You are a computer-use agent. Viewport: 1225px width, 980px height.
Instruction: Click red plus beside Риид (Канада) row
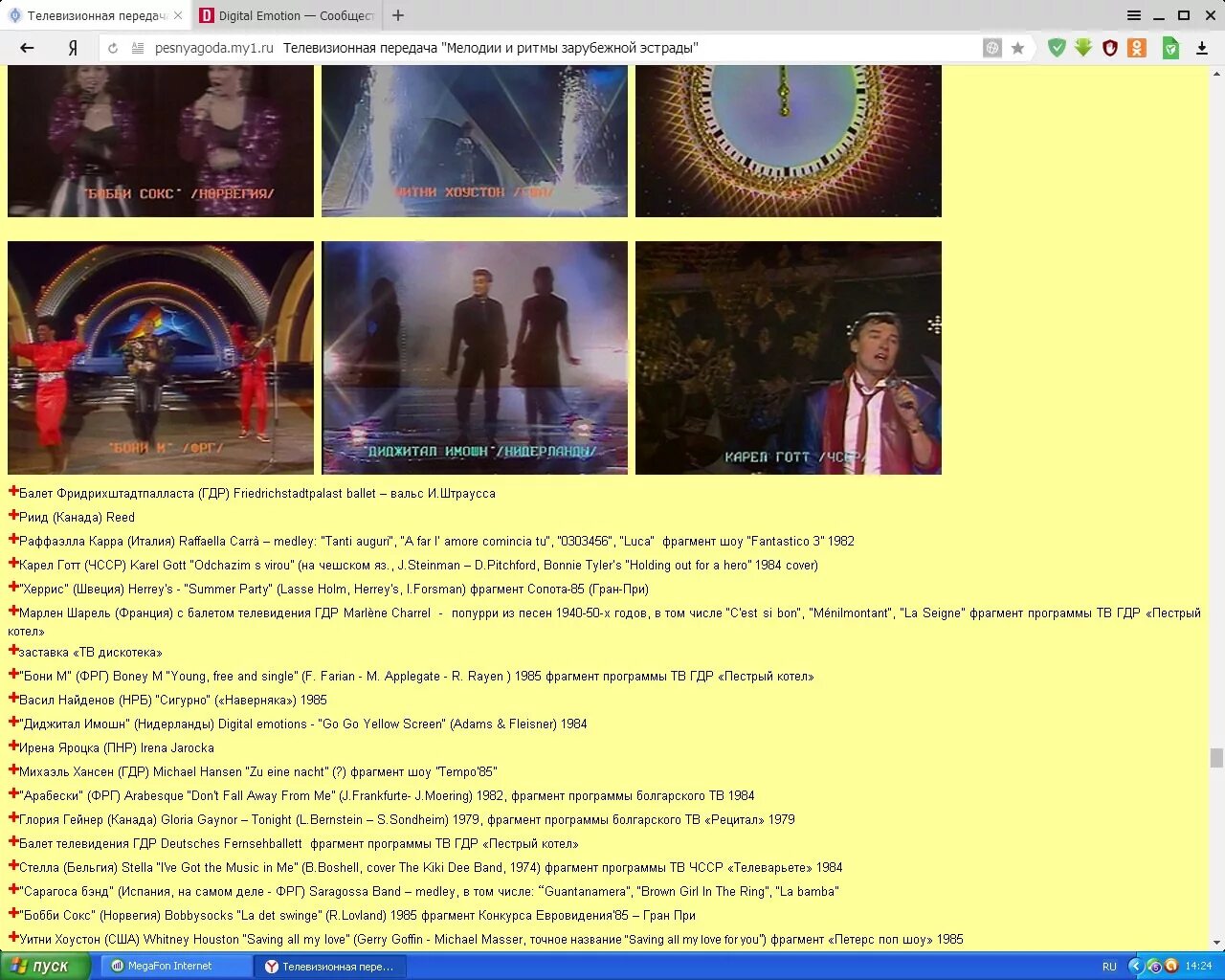[13, 516]
